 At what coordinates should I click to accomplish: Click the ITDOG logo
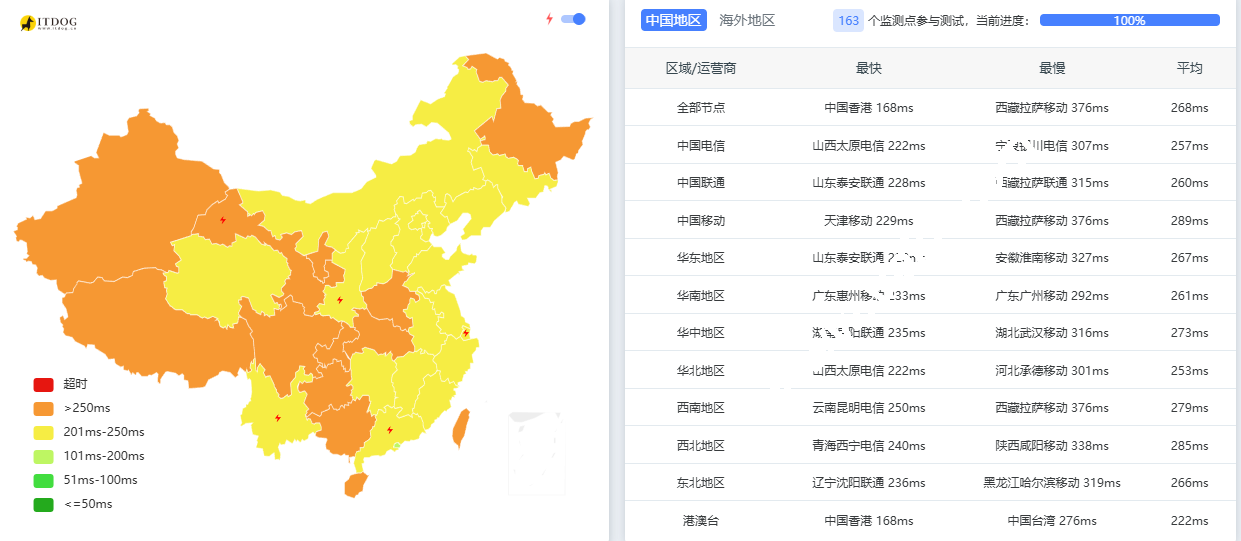48,22
